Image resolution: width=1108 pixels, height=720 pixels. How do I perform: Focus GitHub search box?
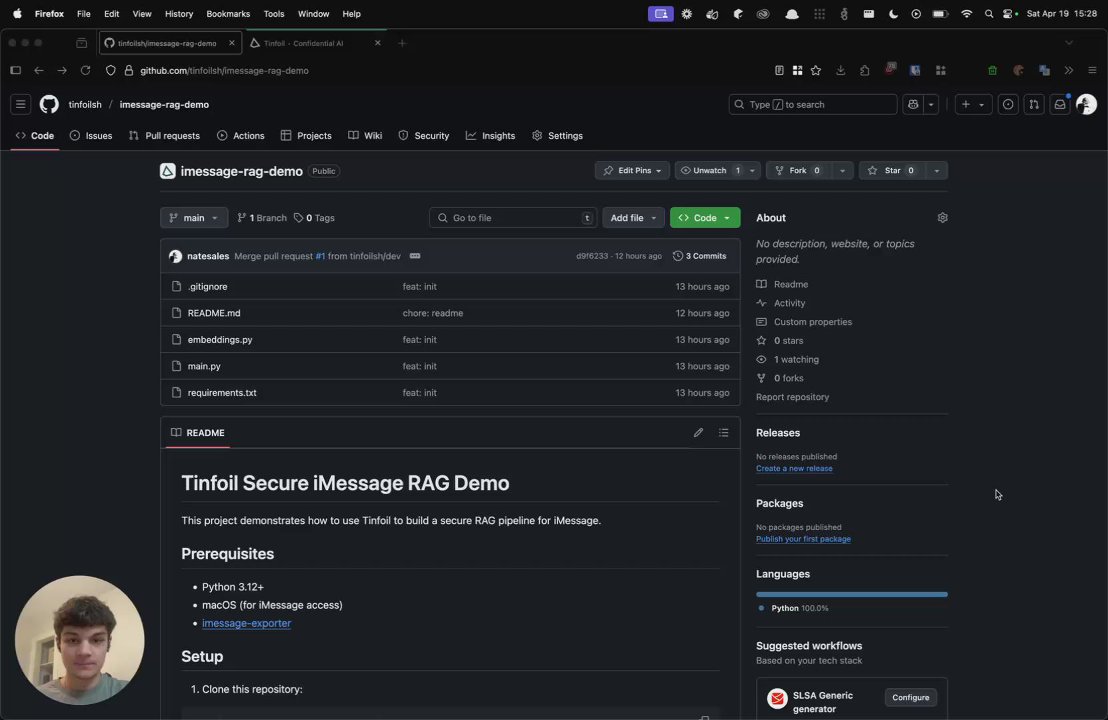(x=813, y=105)
